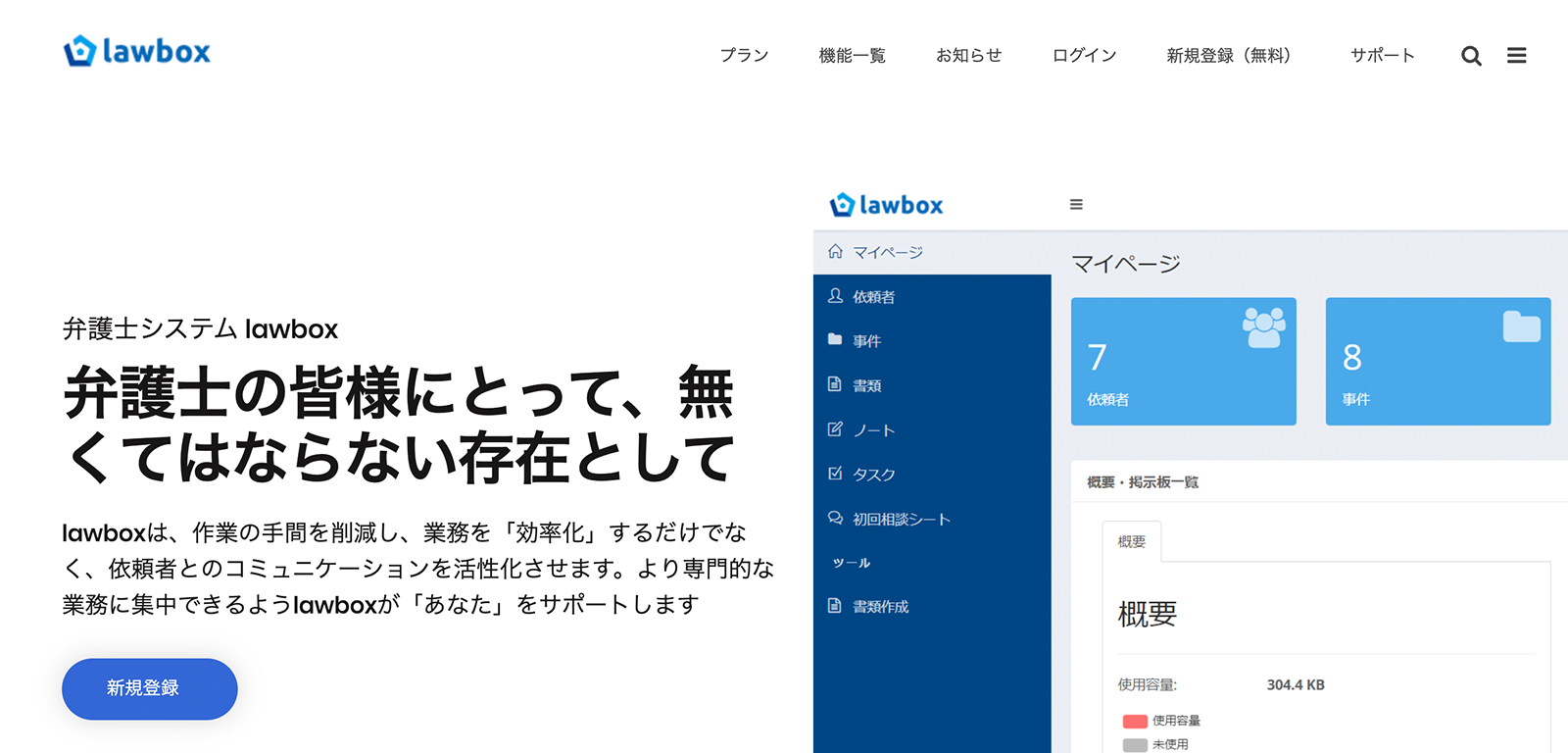This screenshot has width=1568, height=753.
Task: Select ログイン in the top navigation
Action: click(1085, 56)
